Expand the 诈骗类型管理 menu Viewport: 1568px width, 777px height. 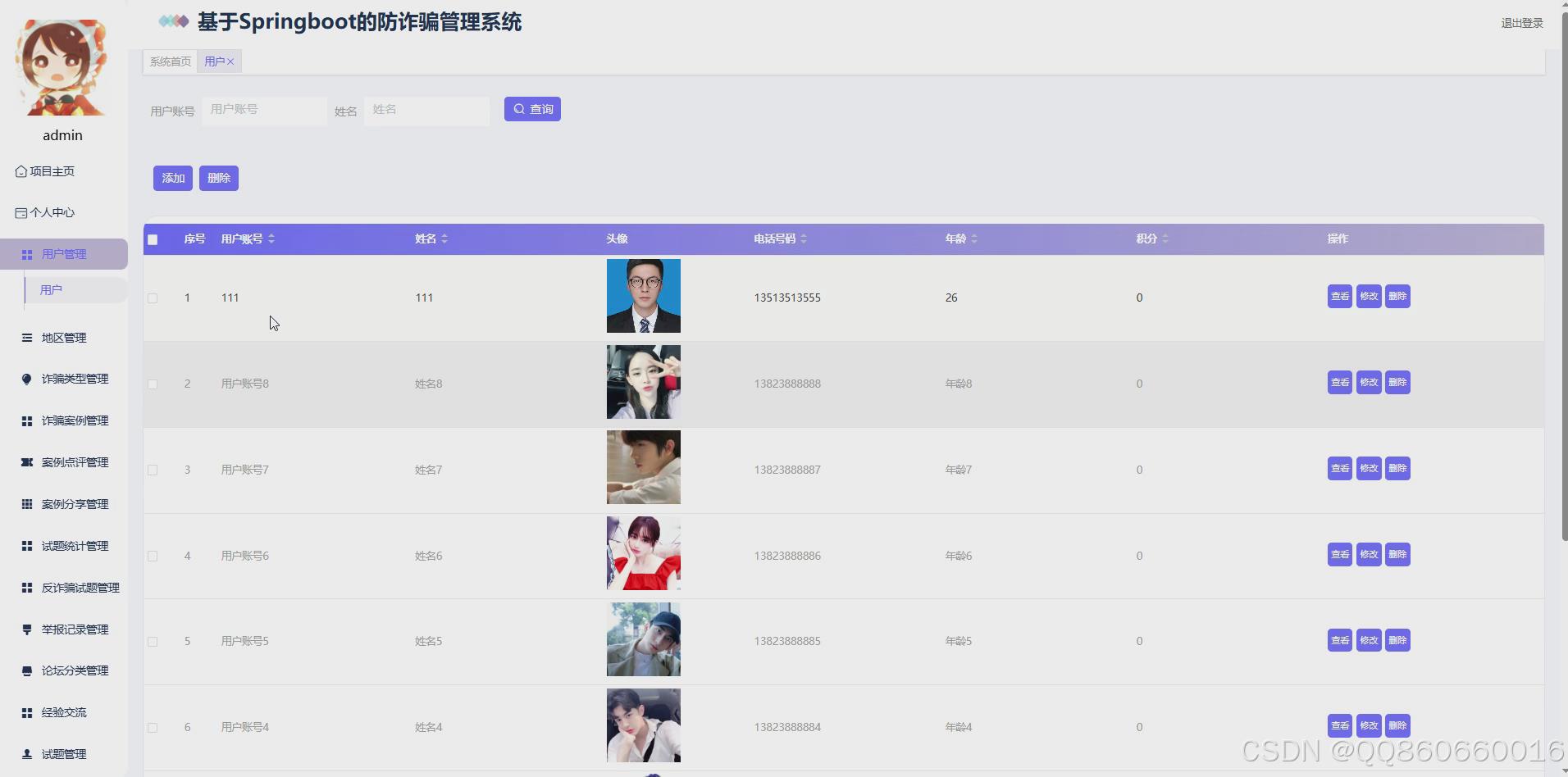click(64, 379)
